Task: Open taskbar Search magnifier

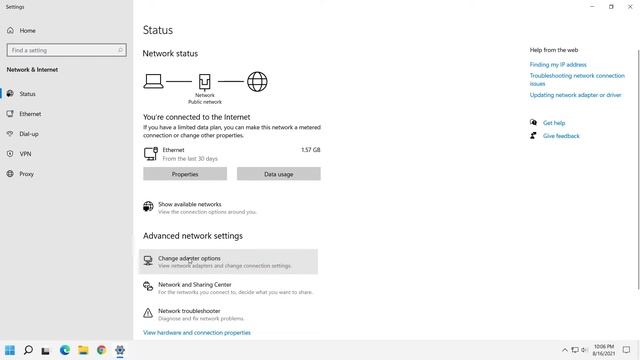Action: [28, 350]
